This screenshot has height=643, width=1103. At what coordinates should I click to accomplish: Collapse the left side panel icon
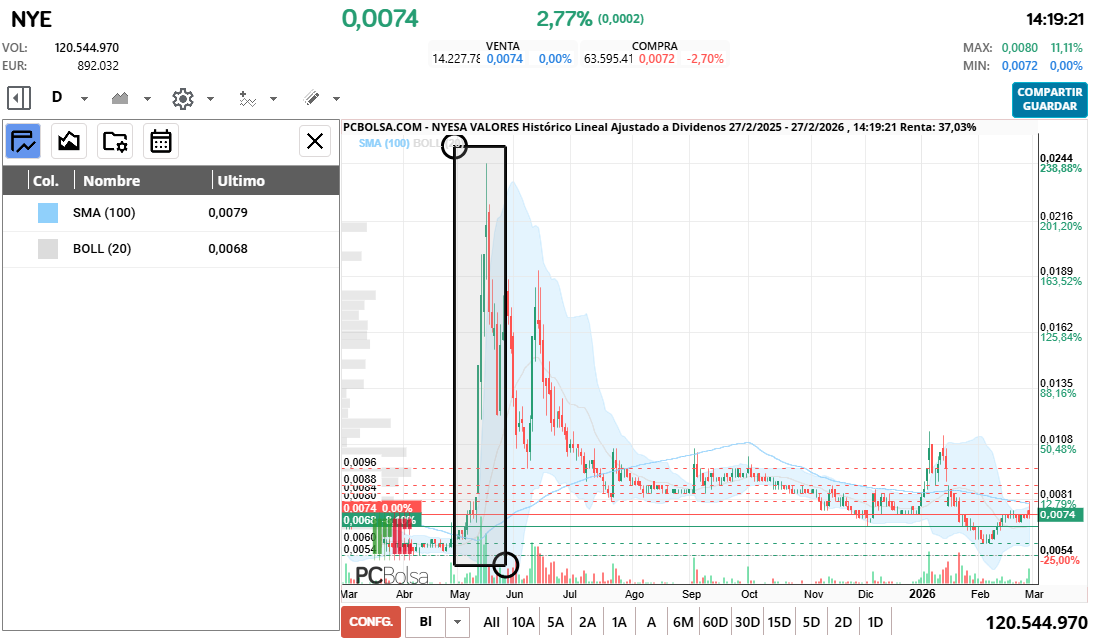point(19,98)
